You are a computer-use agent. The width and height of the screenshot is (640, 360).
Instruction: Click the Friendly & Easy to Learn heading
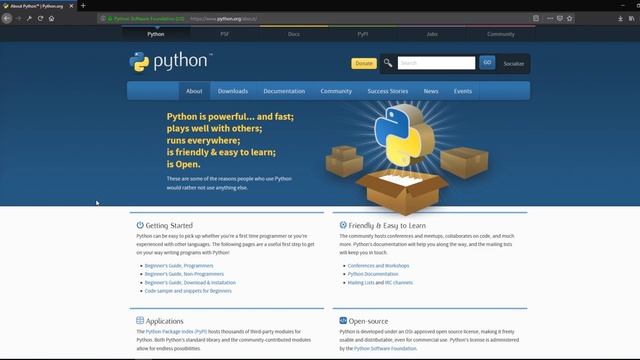pos(387,225)
